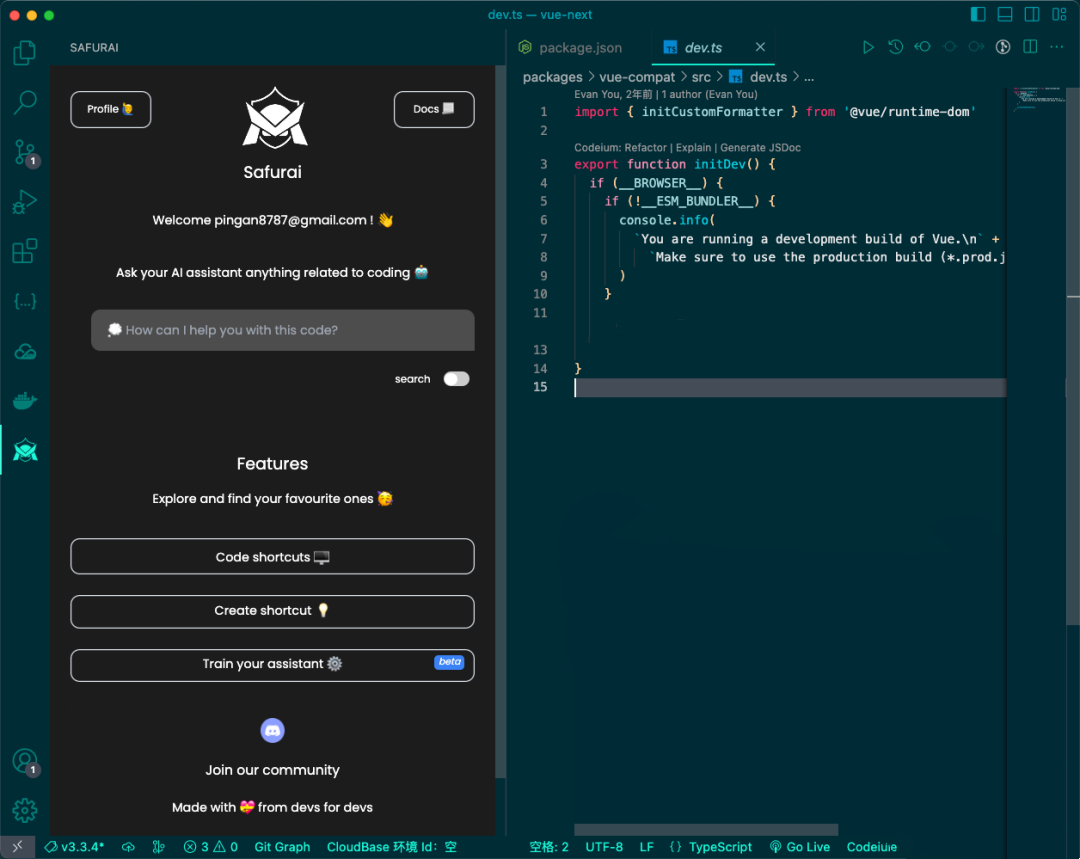The image size is (1080, 859).
Task: Open the LF end-of-line selector
Action: [646, 847]
